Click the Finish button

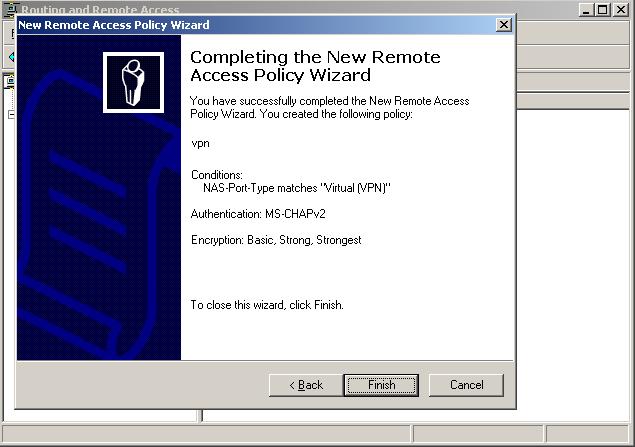(x=381, y=385)
